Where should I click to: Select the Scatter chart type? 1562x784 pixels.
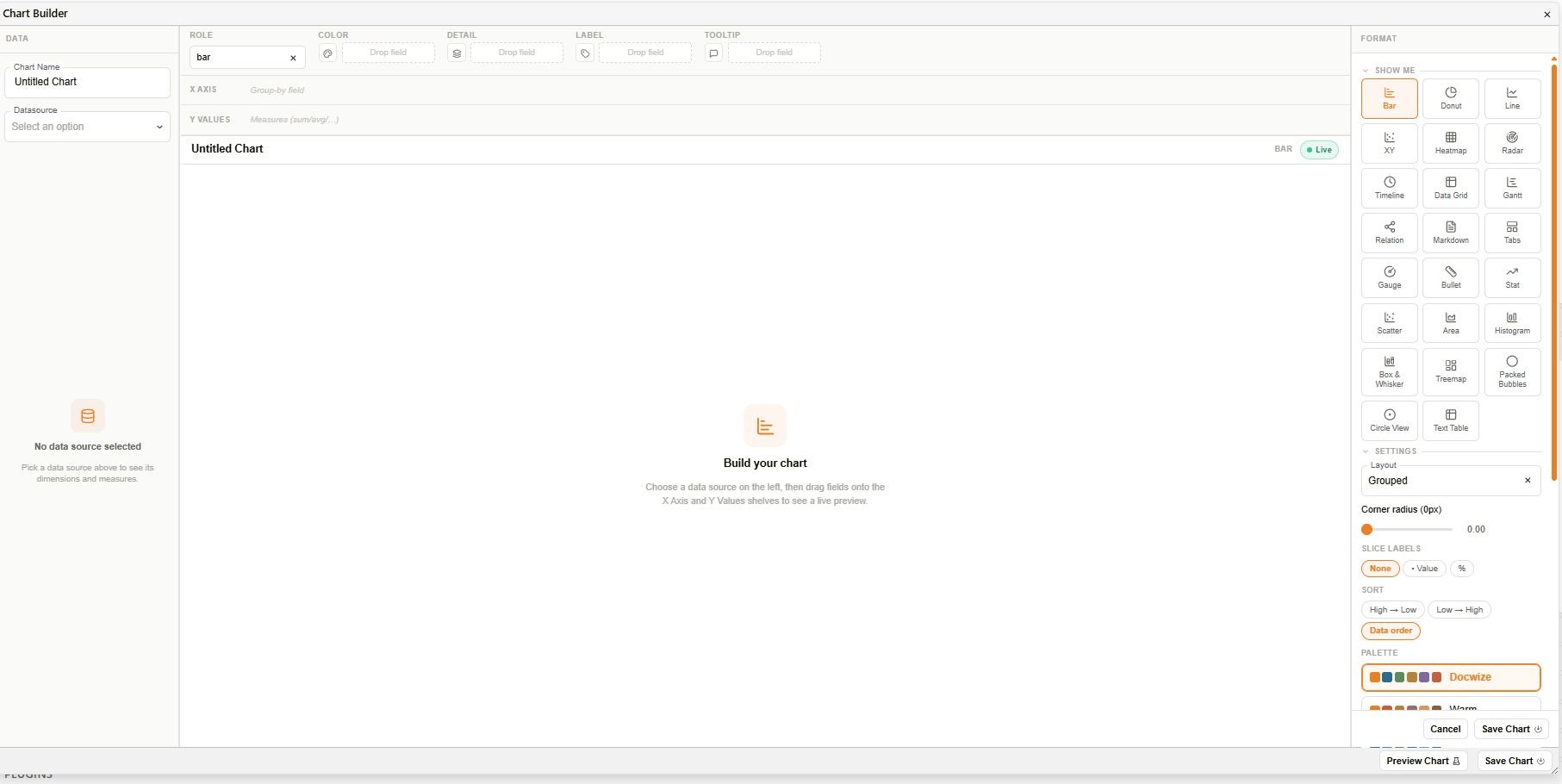click(1389, 323)
